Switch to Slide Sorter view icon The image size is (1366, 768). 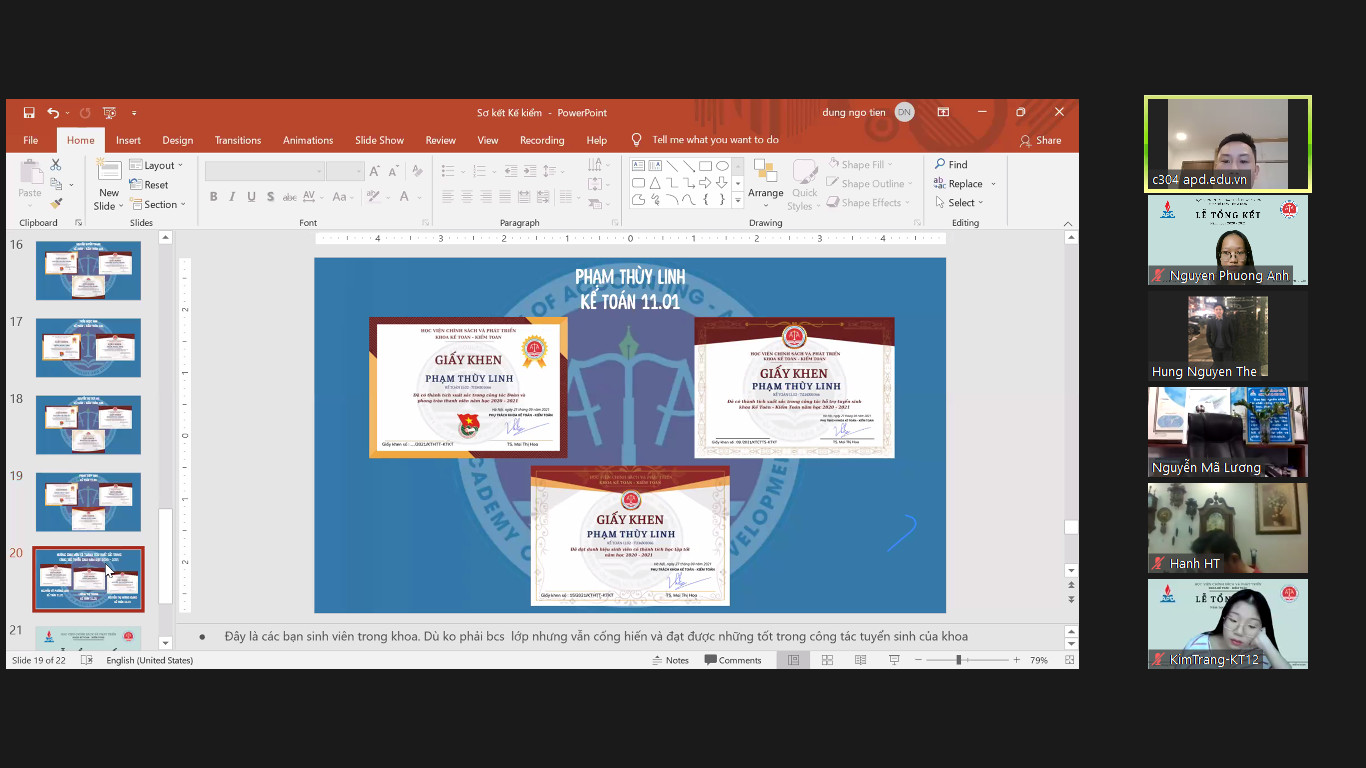(x=827, y=660)
